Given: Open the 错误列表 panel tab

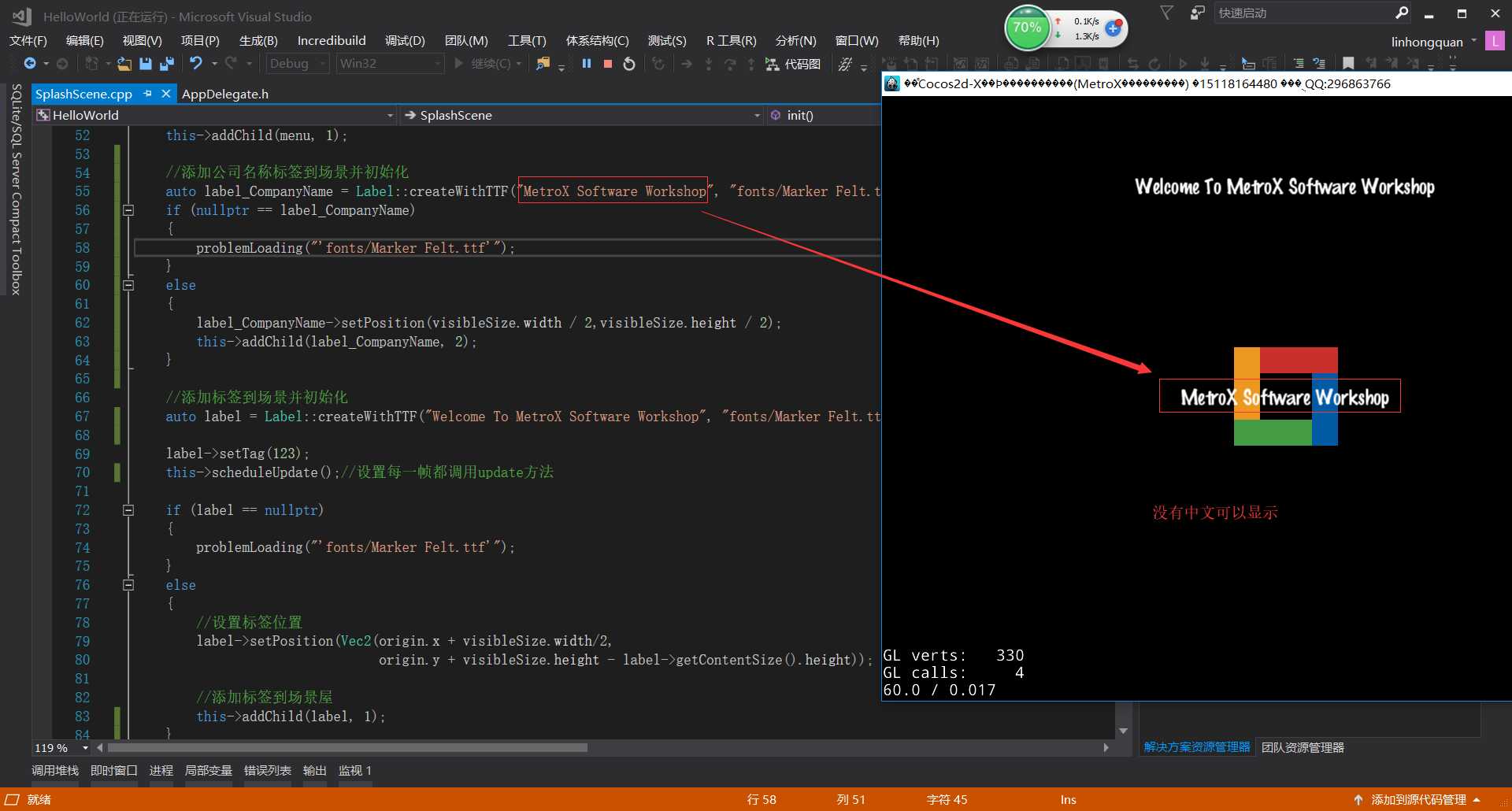Looking at the screenshot, I should click(268, 771).
